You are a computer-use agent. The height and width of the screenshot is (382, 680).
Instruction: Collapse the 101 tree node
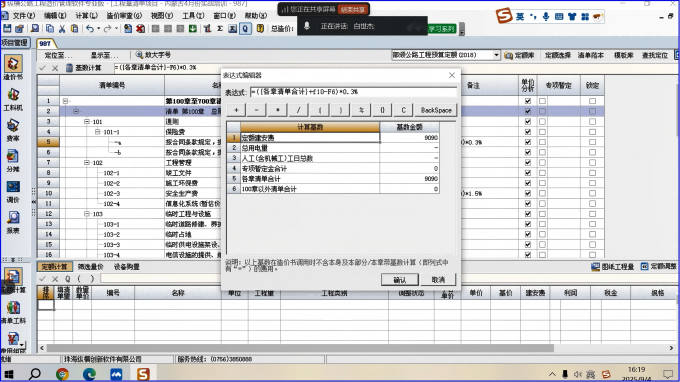pos(87,121)
